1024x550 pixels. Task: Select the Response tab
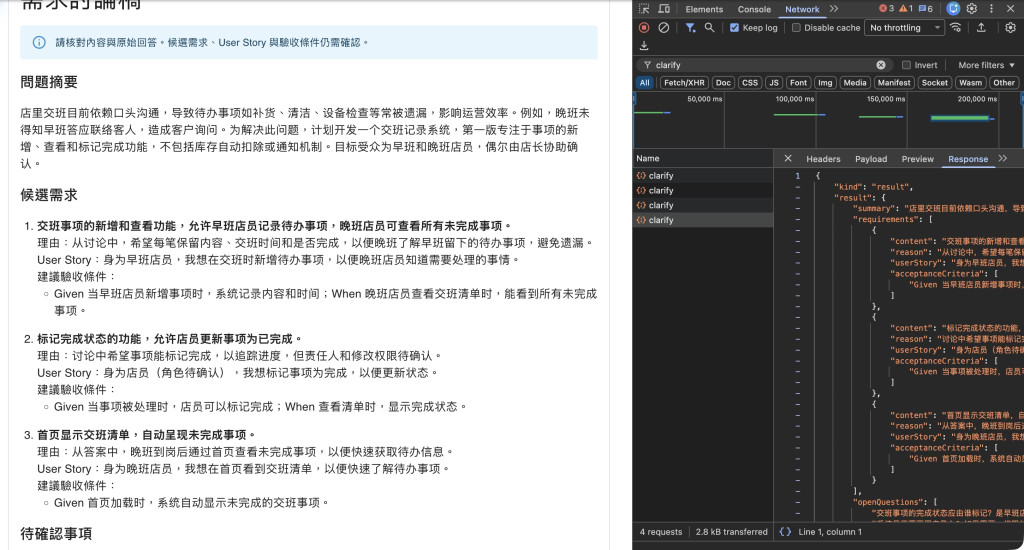[968, 159]
